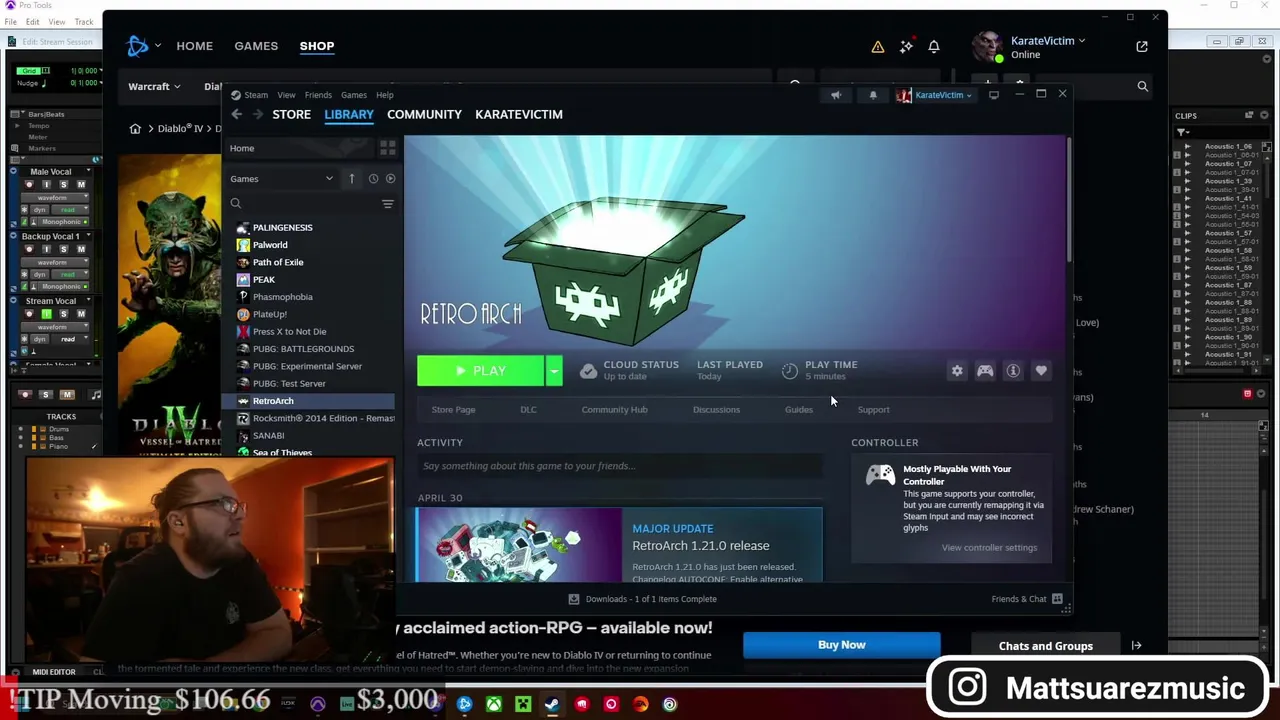Viewport: 1280px width, 720px height.
Task: Click Battle.net search magnifier icon
Action: pos(1142,87)
